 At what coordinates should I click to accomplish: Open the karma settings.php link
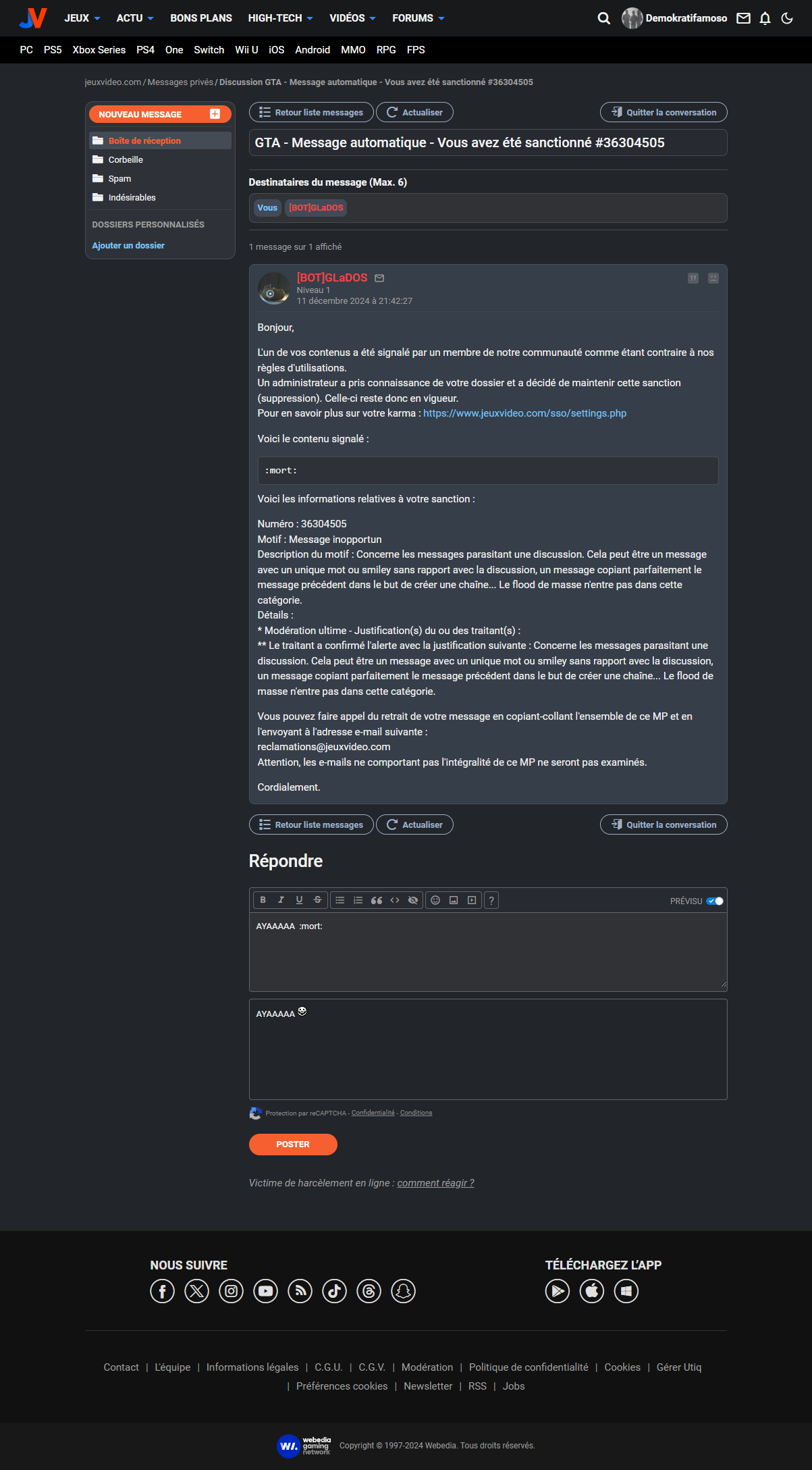[x=524, y=413]
